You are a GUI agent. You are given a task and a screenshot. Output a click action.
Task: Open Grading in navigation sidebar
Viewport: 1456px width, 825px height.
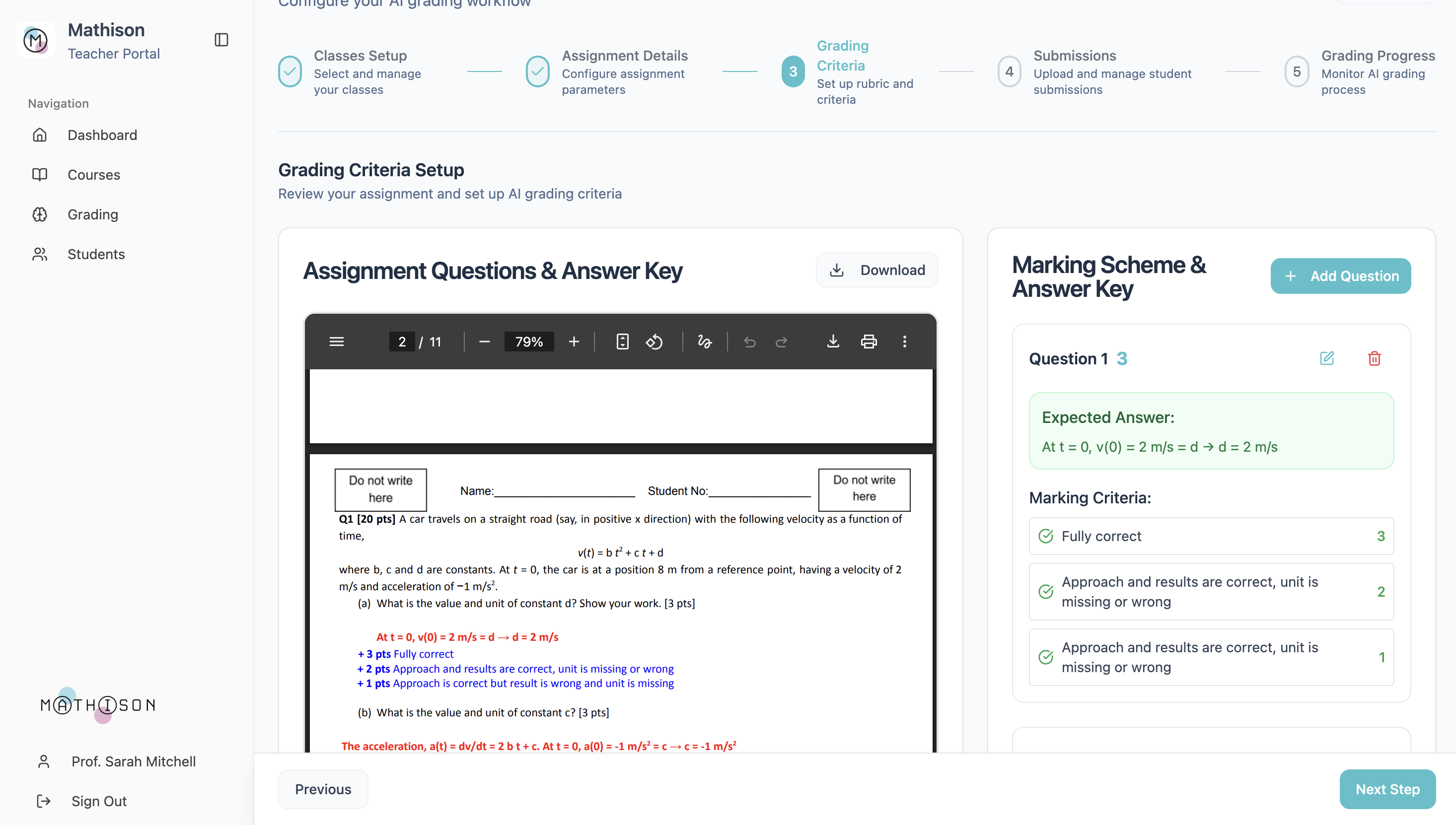pos(93,214)
